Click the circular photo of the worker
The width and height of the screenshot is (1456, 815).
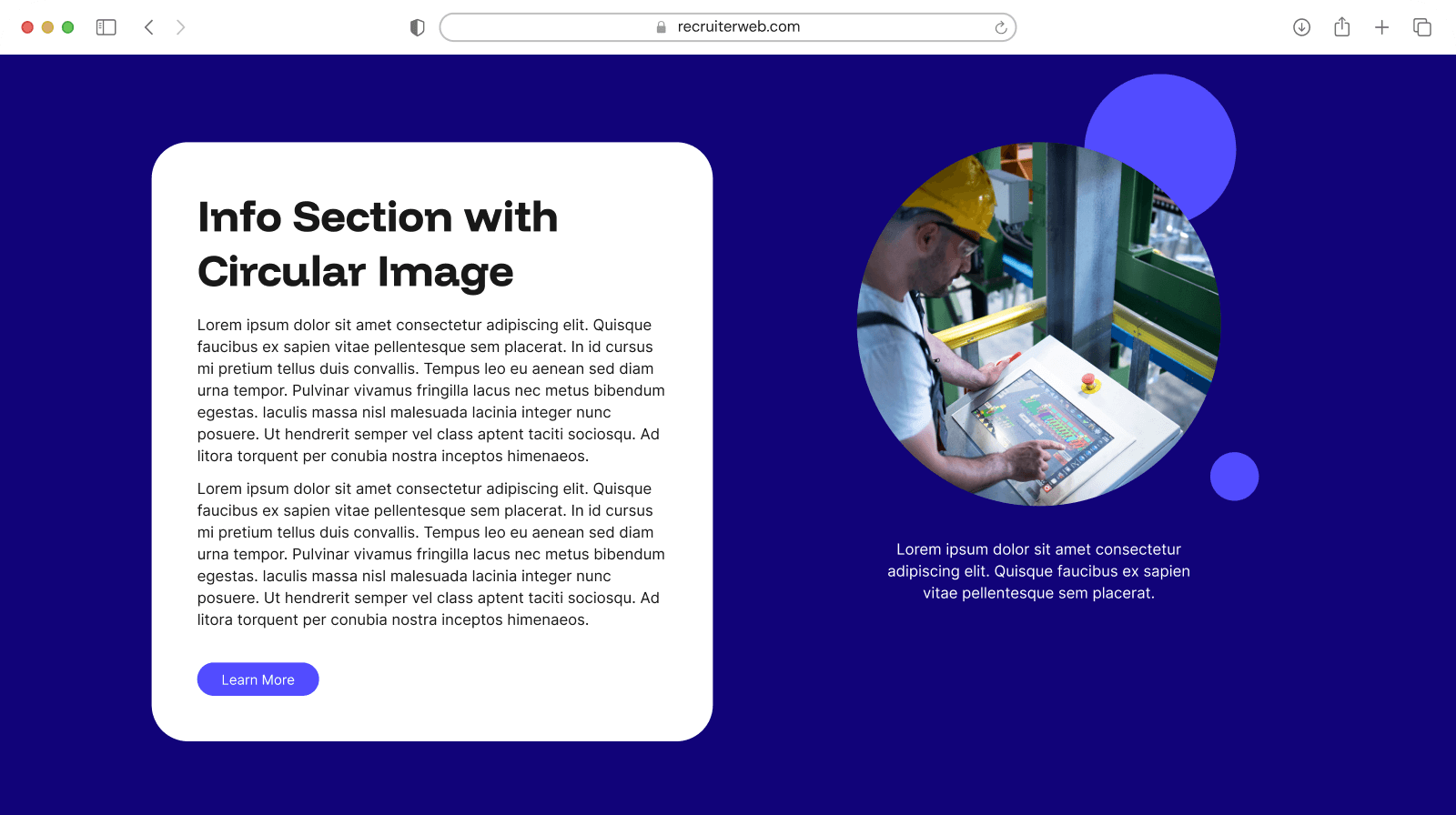(x=1038, y=324)
